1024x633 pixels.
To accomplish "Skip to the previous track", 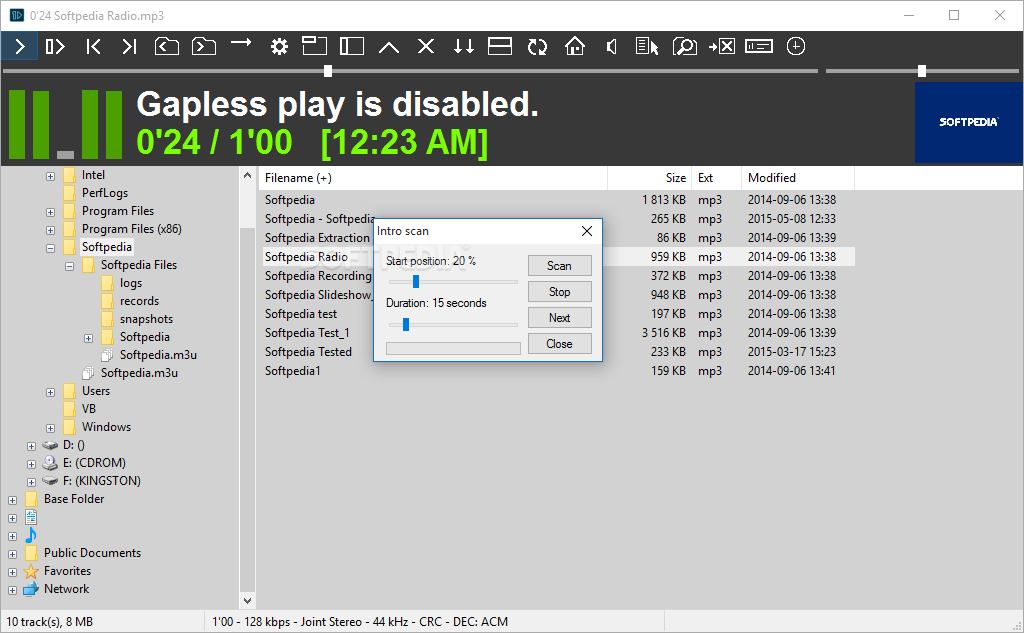I will [93, 46].
